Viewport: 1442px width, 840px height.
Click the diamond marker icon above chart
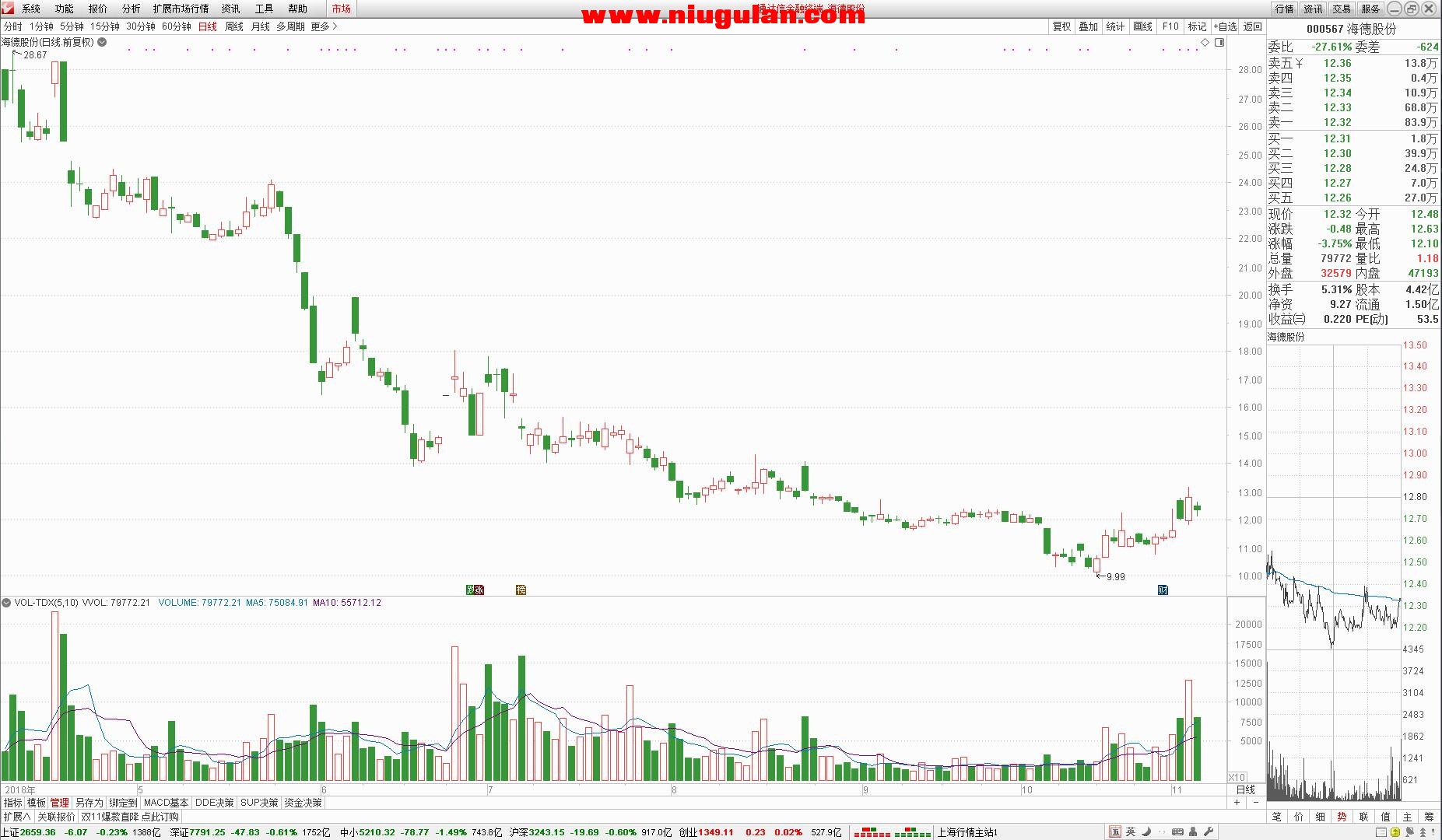(1205, 42)
